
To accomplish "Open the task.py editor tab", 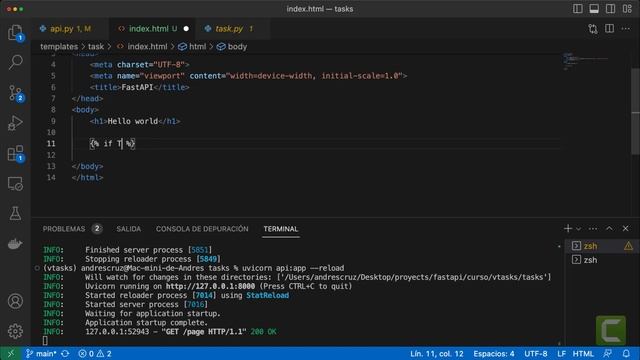I will tap(232, 29).
